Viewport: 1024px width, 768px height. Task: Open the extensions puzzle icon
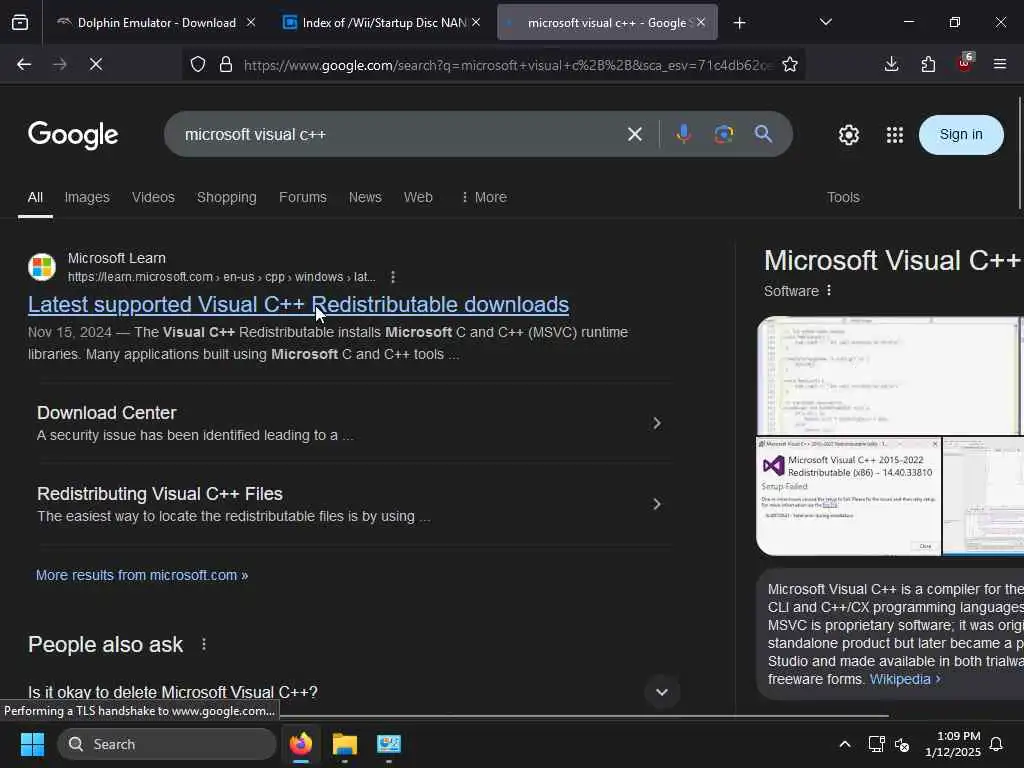[928, 64]
